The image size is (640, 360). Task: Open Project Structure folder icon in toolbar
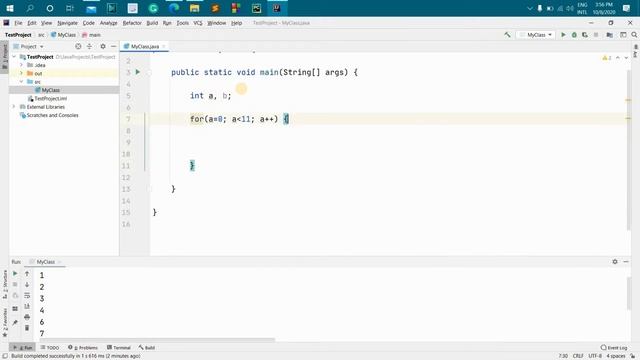tap(609, 35)
